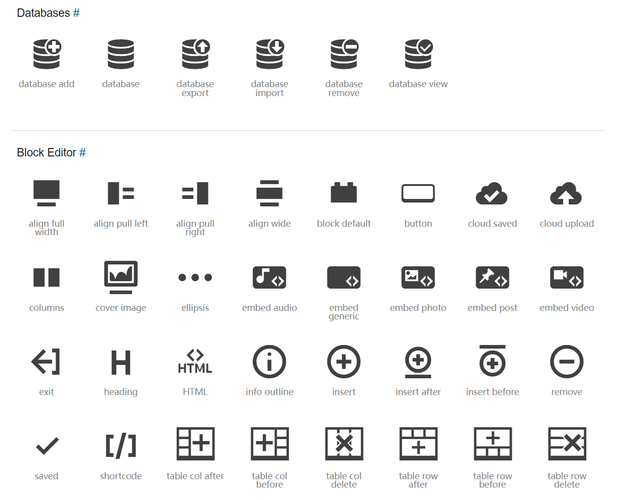Choose the table col delete icon
This screenshot has width=624, height=500.
pyautogui.click(x=344, y=444)
